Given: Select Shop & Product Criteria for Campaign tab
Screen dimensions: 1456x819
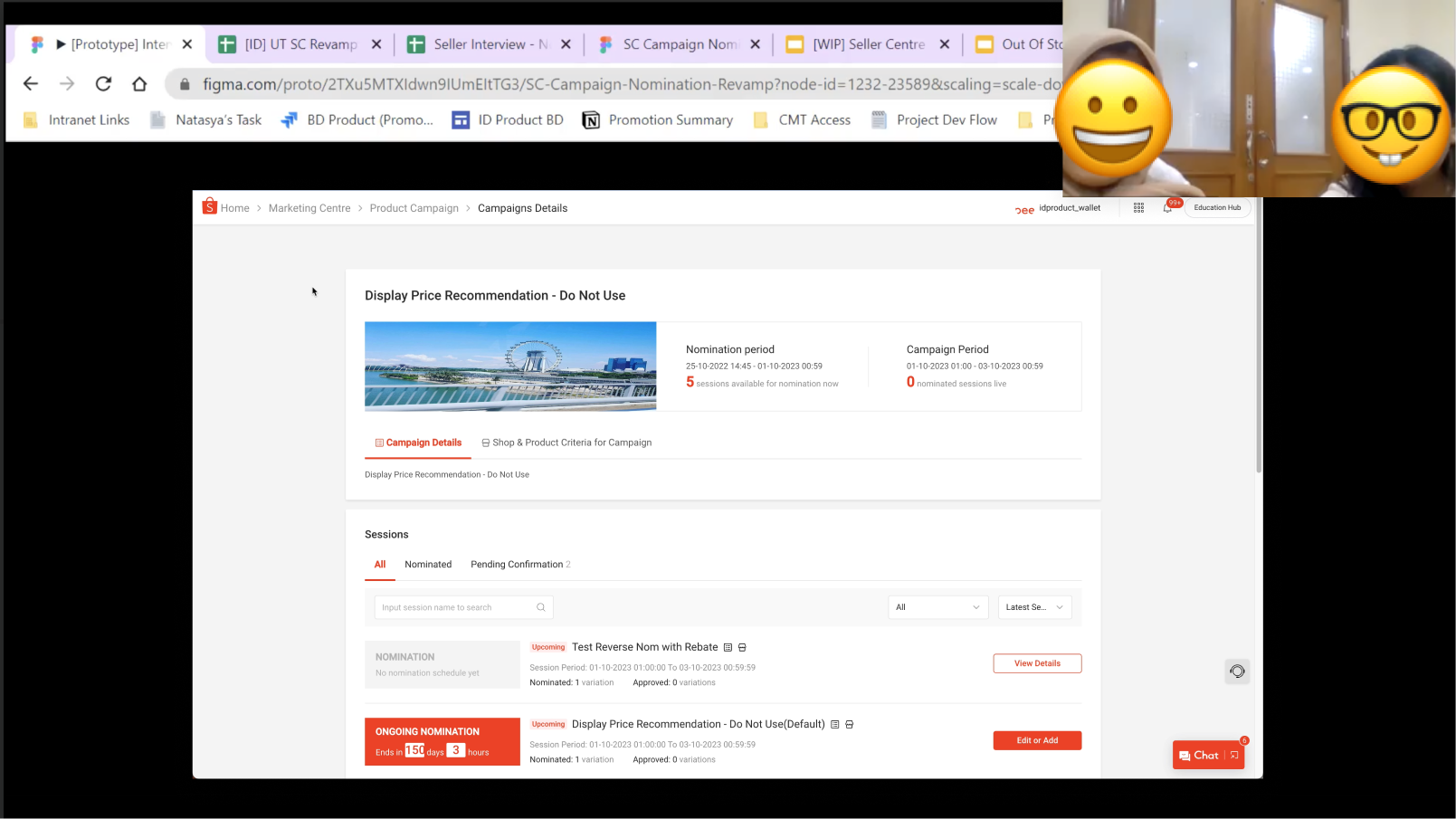Looking at the screenshot, I should 566,443.
